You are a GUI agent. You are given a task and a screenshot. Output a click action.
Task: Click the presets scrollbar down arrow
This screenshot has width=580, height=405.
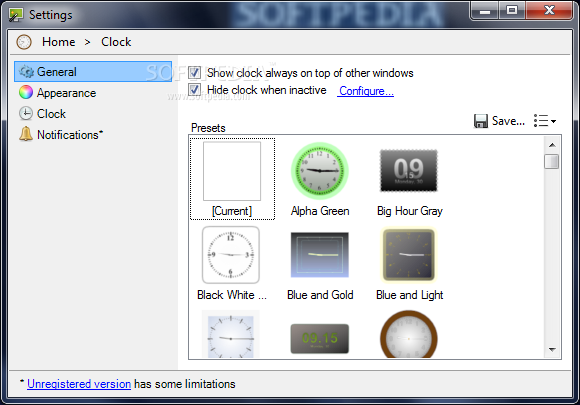click(x=552, y=350)
